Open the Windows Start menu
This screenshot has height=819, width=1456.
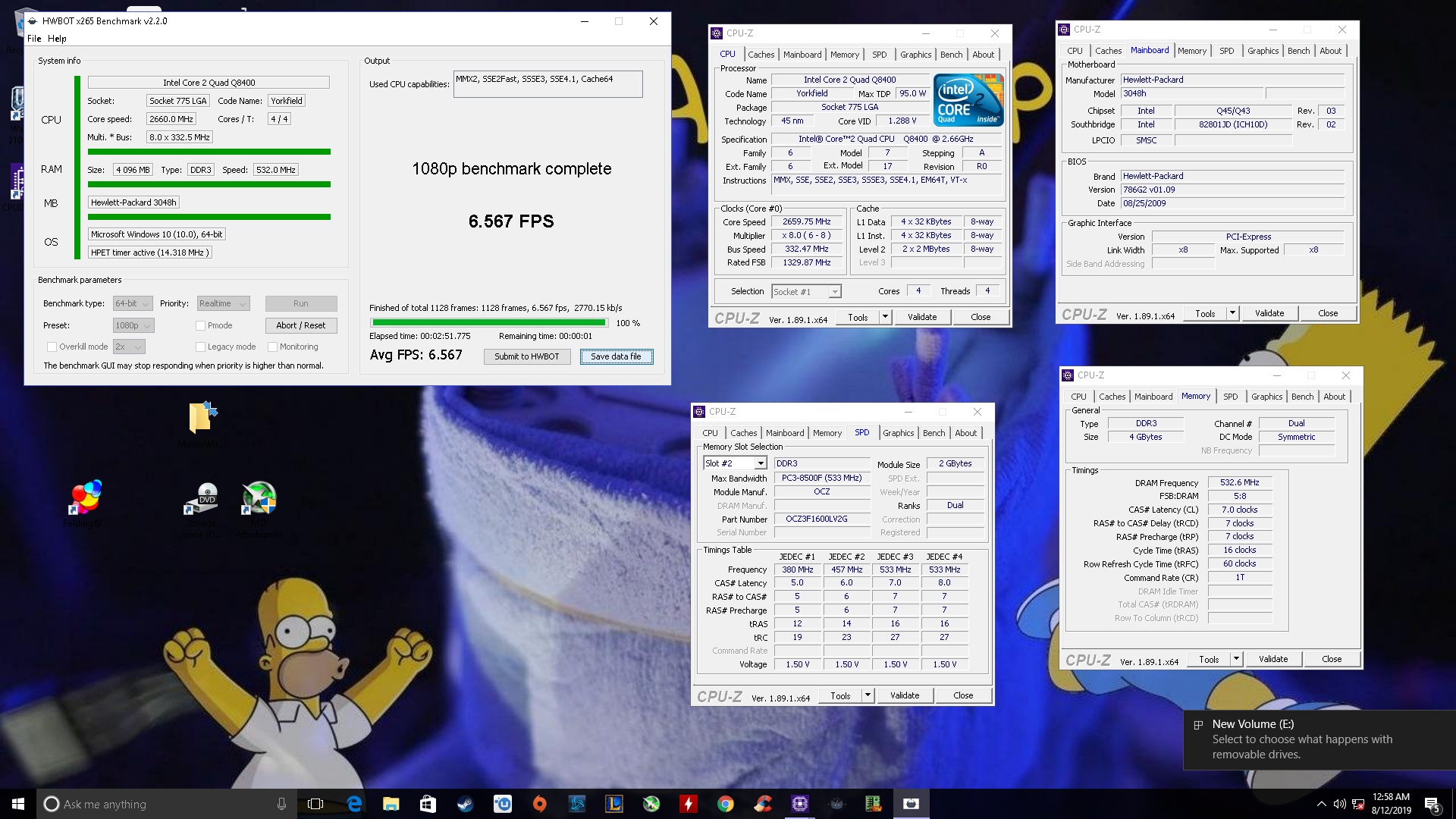[x=18, y=804]
